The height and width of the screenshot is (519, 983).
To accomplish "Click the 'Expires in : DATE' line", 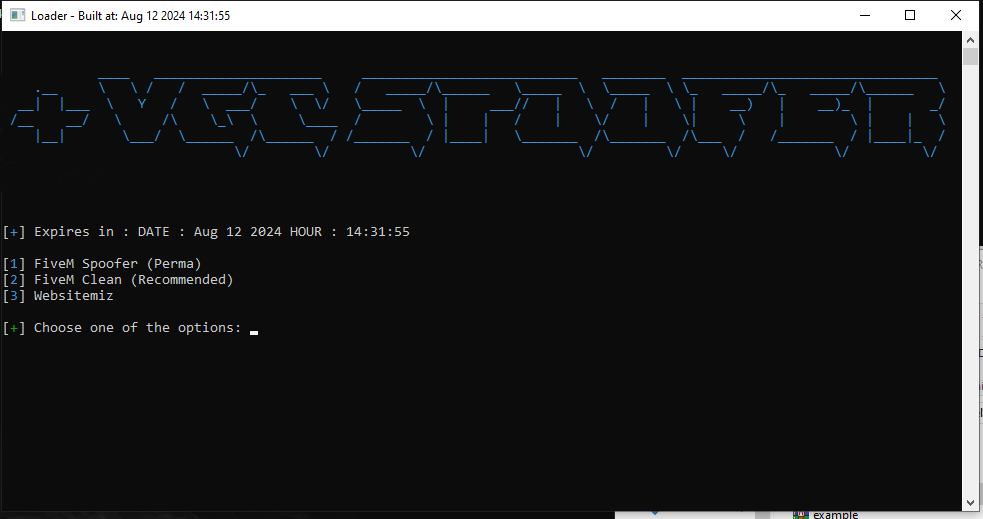I will 206,232.
